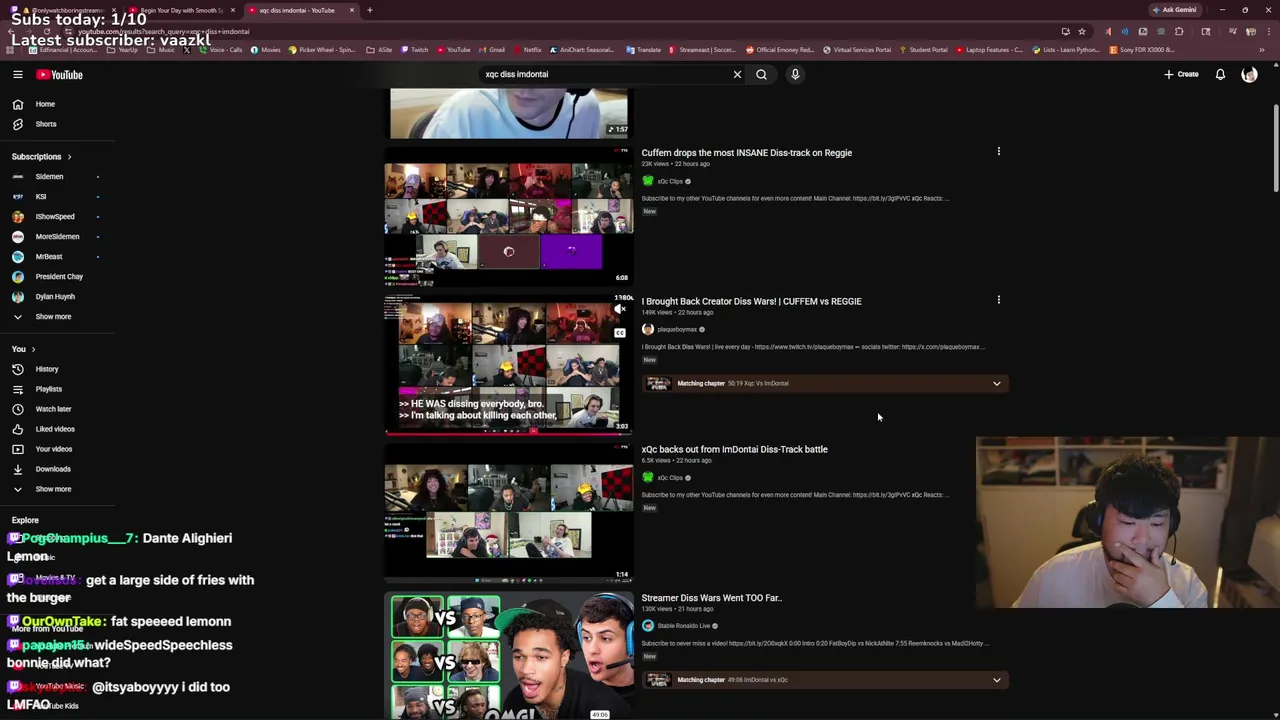Open the Streamer Diss Wars thumbnail
The width and height of the screenshot is (1280, 720).
(509, 656)
